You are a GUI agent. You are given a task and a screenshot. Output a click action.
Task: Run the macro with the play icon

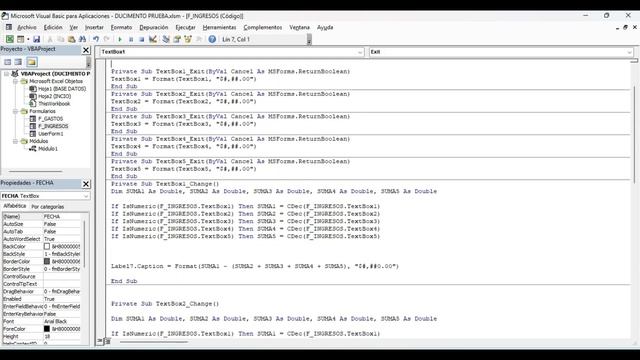tap(120, 39)
